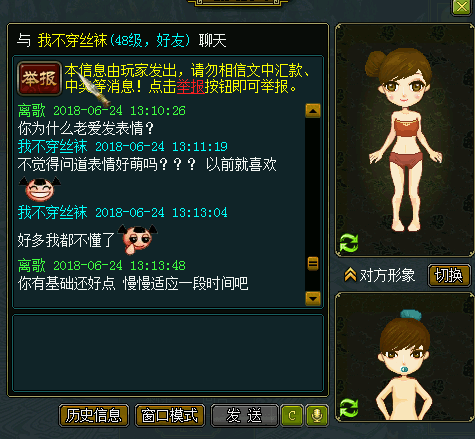Image resolution: width=475 pixels, height=439 pixels.
Task: Click the chat scrollbar thumb handle
Action: point(313,264)
